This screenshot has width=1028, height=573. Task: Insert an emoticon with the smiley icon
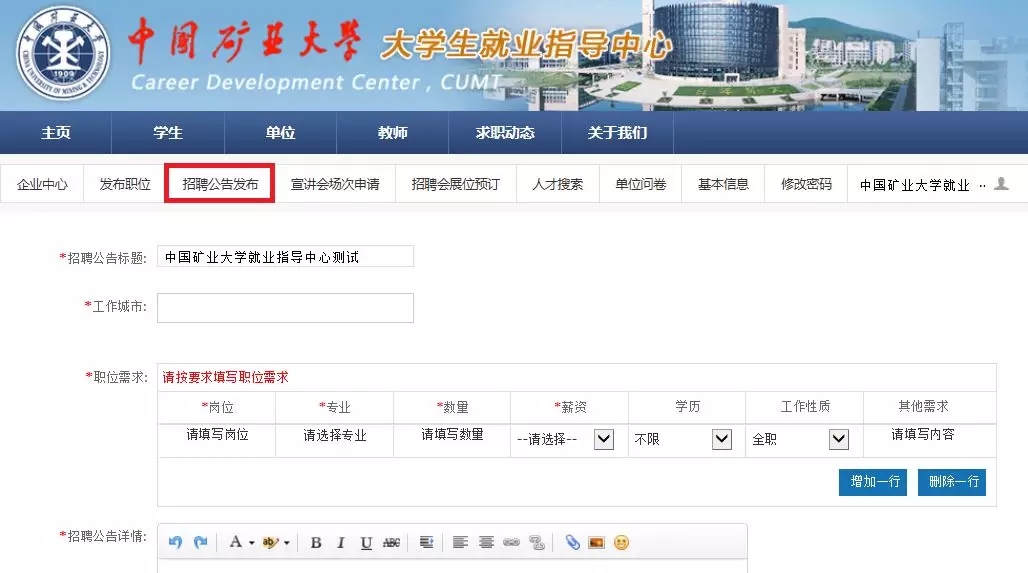(621, 542)
